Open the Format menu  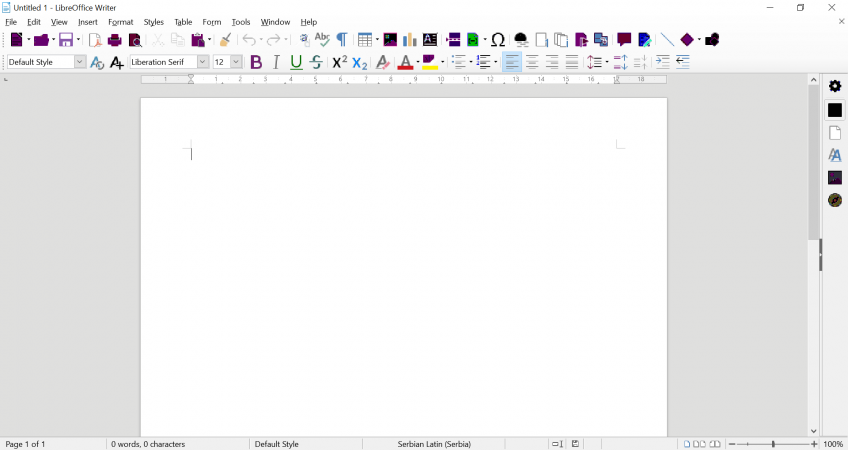121,22
